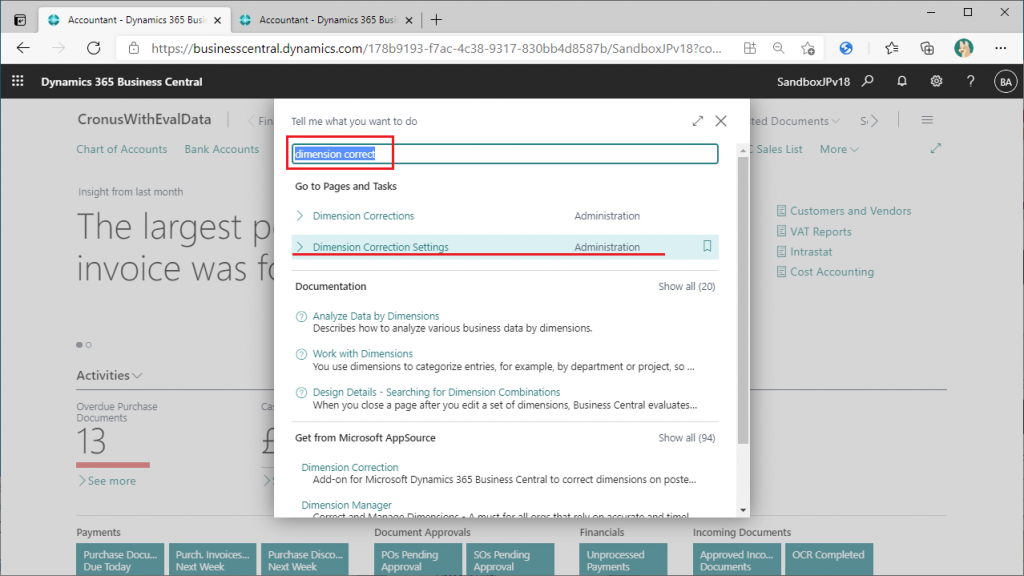Click the search results scrollbar down arrow
The image size is (1024, 576).
[x=743, y=510]
